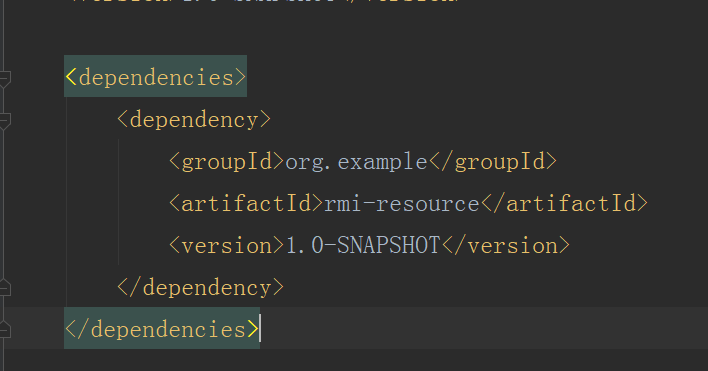Place cursor in highlighted opening dependencies tag
708x371 pixels.
click(x=155, y=77)
